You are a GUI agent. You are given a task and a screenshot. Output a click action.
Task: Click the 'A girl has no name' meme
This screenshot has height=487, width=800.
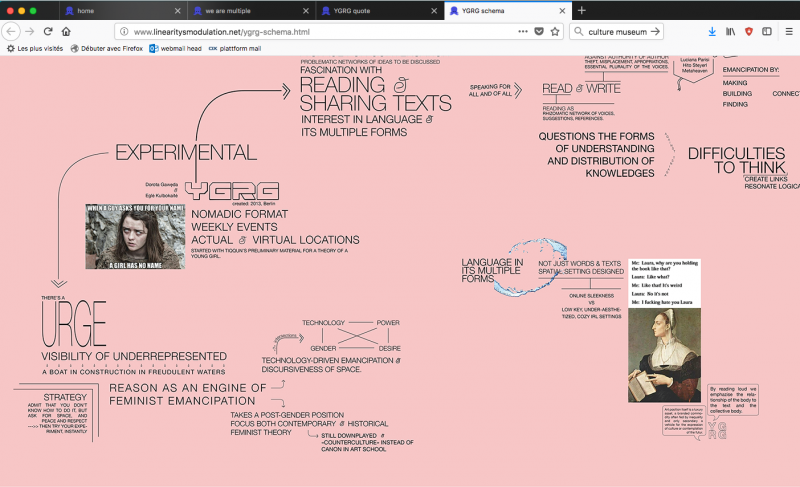pyautogui.click(x=135, y=237)
